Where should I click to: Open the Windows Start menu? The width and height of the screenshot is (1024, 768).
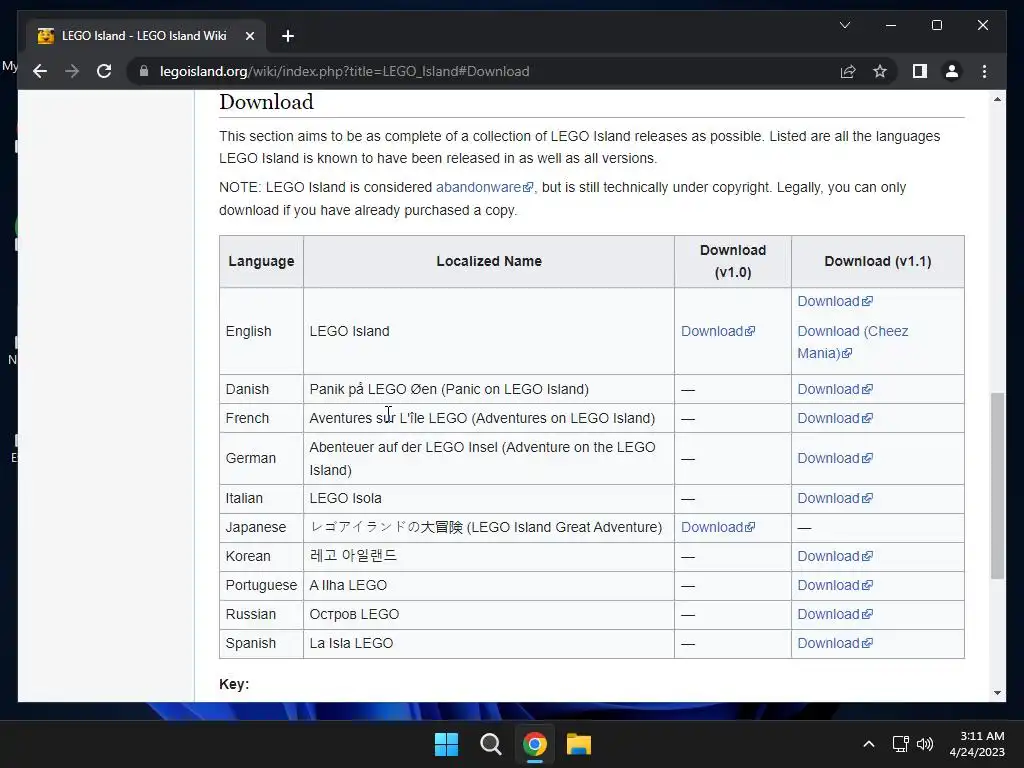click(447, 744)
